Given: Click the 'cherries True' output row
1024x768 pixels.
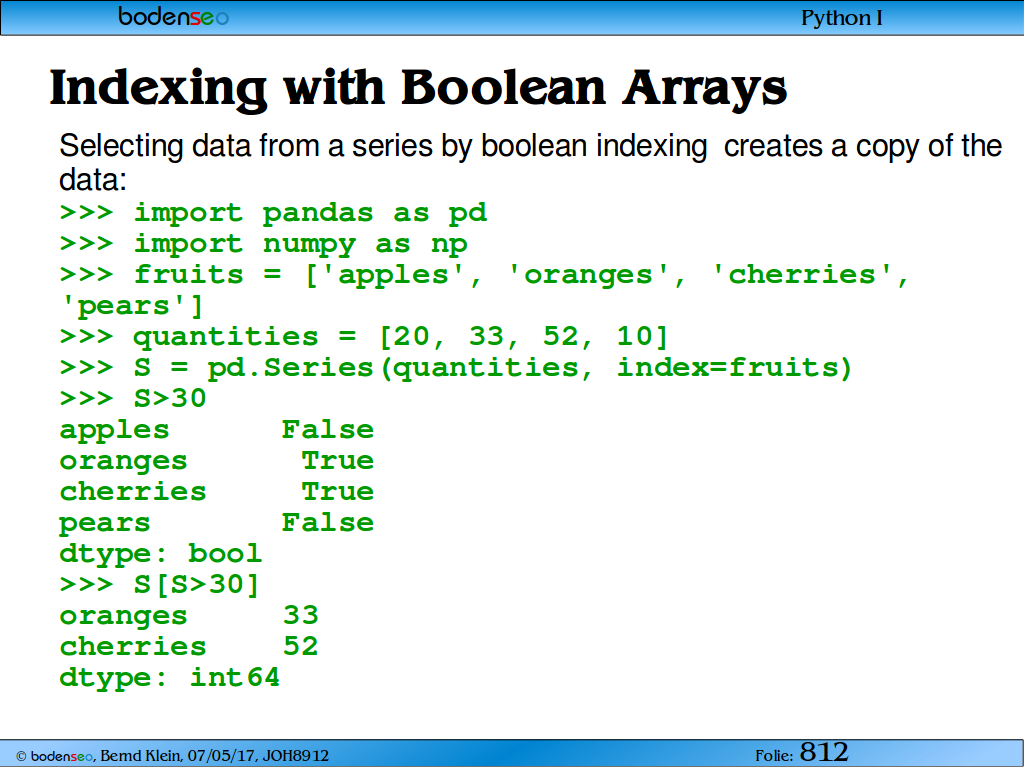Looking at the screenshot, I should [x=216, y=492].
